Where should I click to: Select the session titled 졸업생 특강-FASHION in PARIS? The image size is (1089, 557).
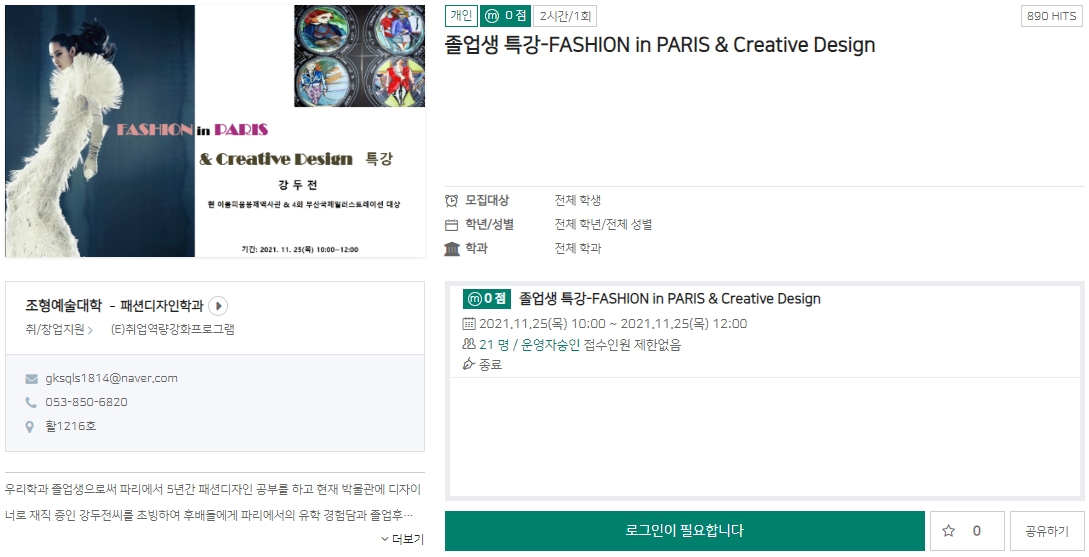[x=669, y=299]
